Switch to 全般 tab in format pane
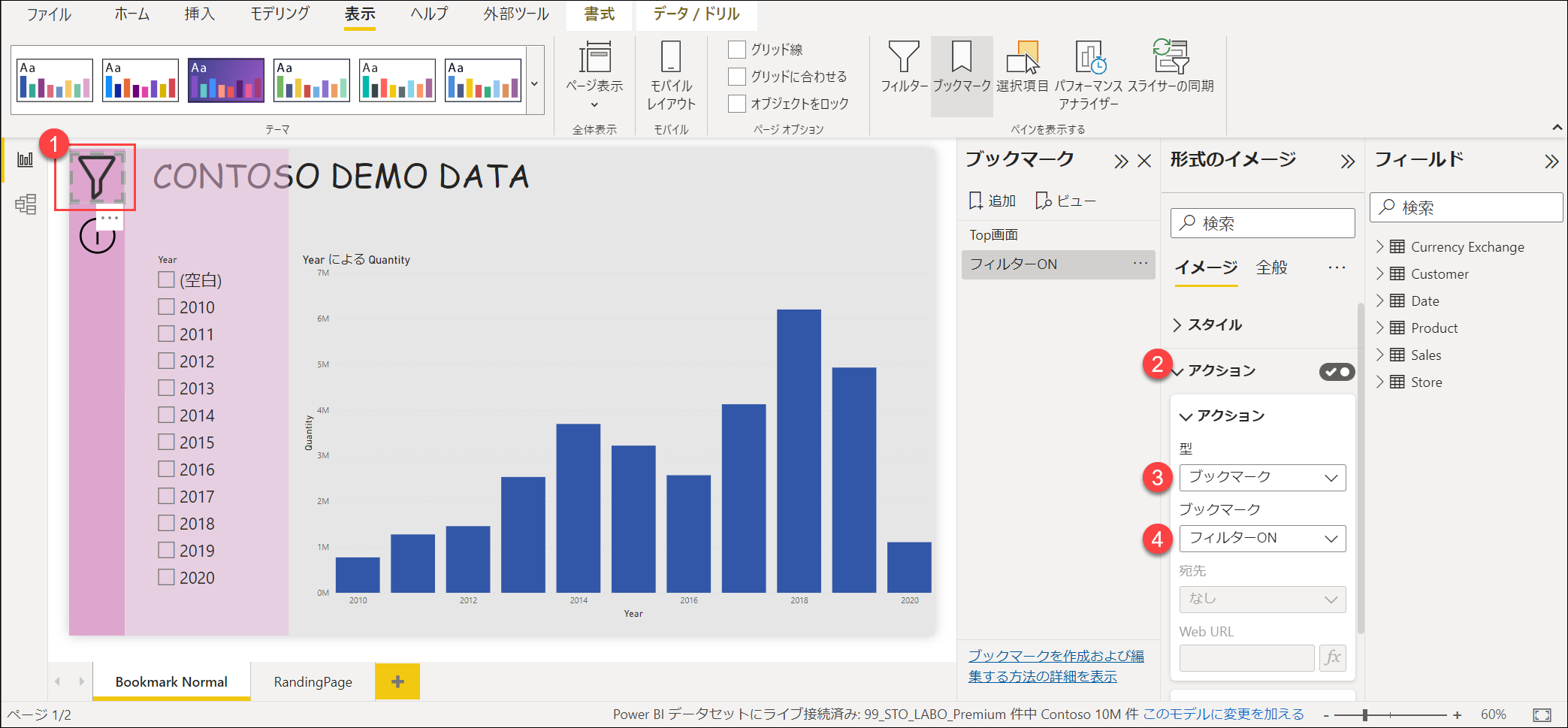 (x=1271, y=267)
